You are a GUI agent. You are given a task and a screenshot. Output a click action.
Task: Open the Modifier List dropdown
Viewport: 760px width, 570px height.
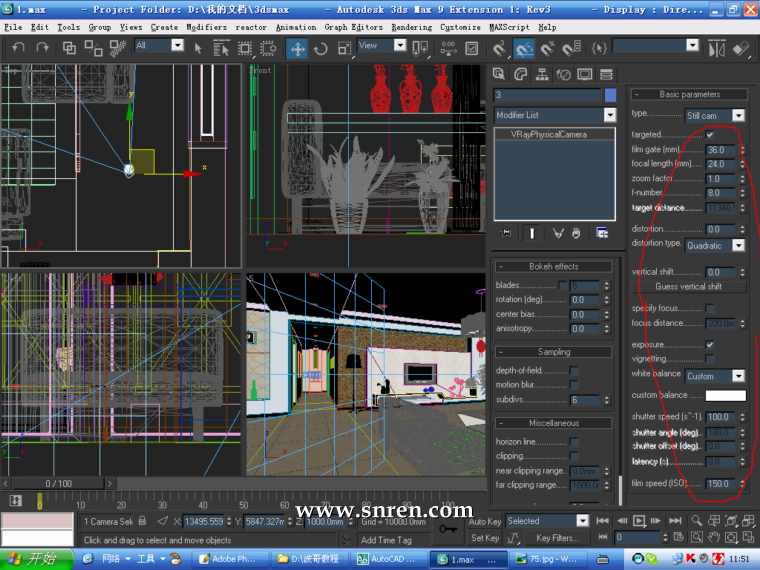click(x=610, y=115)
